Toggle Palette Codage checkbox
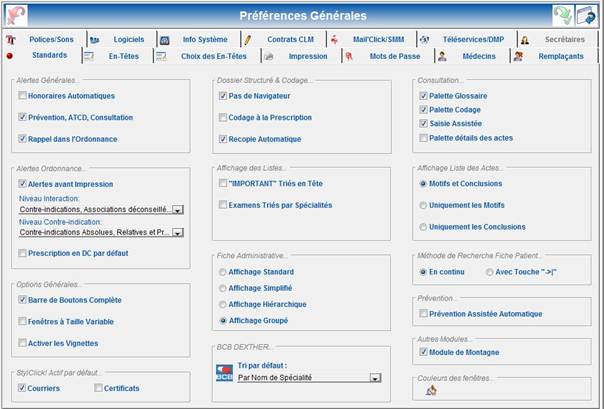Viewport: 604px width, 409px height. (423, 109)
